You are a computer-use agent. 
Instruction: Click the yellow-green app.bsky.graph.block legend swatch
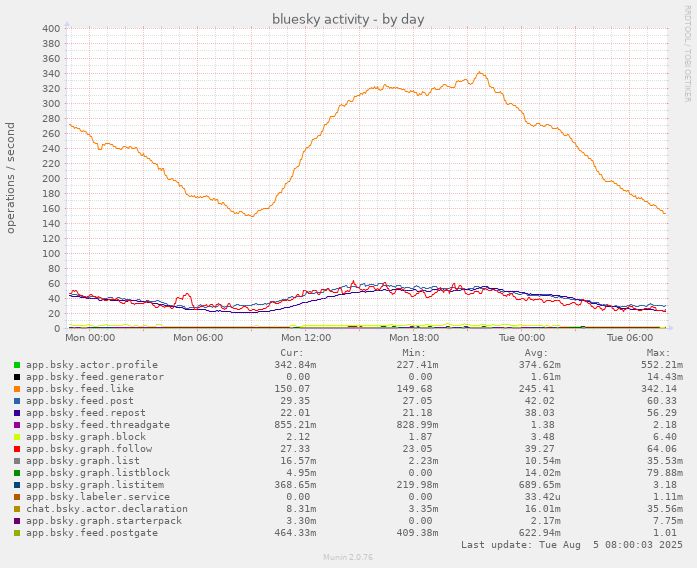[x=17, y=437]
